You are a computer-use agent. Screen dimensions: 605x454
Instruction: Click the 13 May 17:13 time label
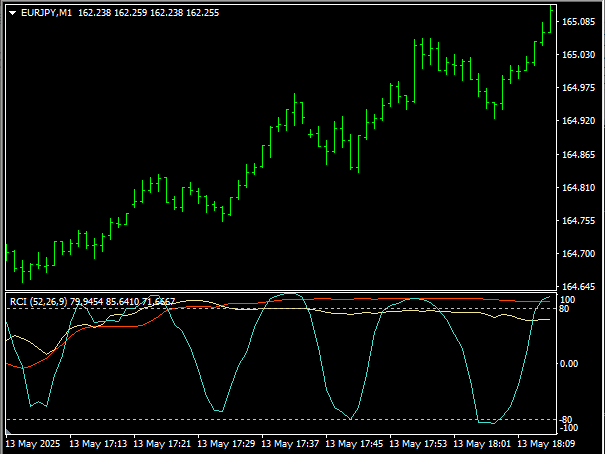pos(98,444)
